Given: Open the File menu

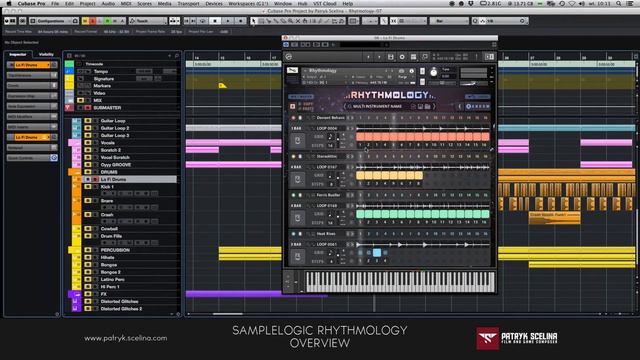Looking at the screenshot, I should tap(55, 3).
